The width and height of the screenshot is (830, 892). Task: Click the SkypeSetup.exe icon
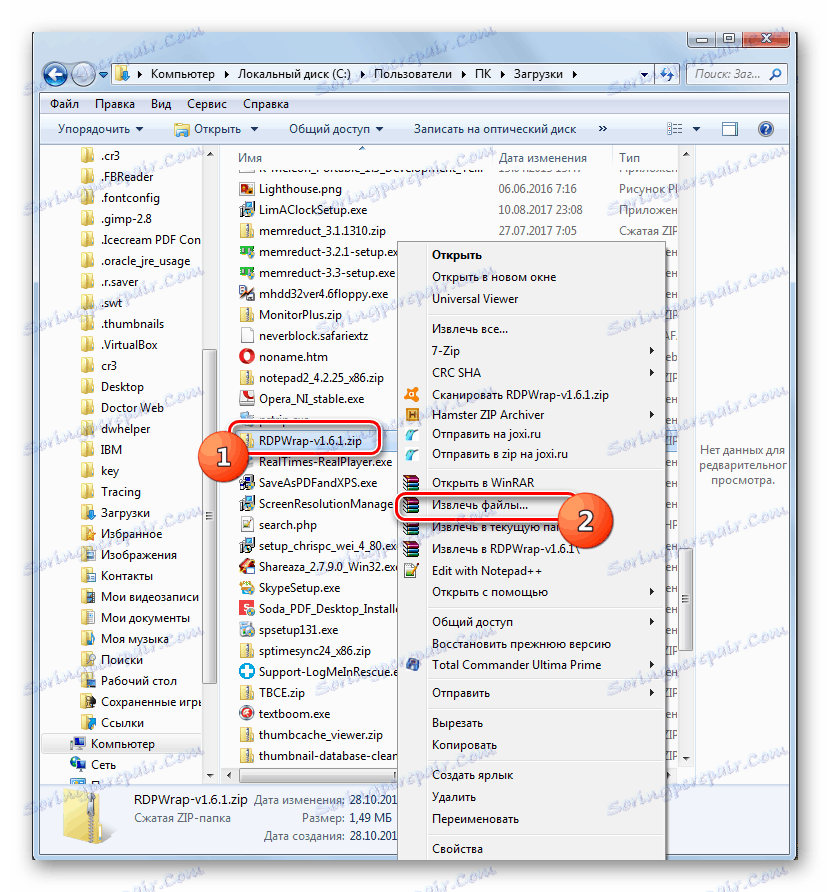click(246, 588)
